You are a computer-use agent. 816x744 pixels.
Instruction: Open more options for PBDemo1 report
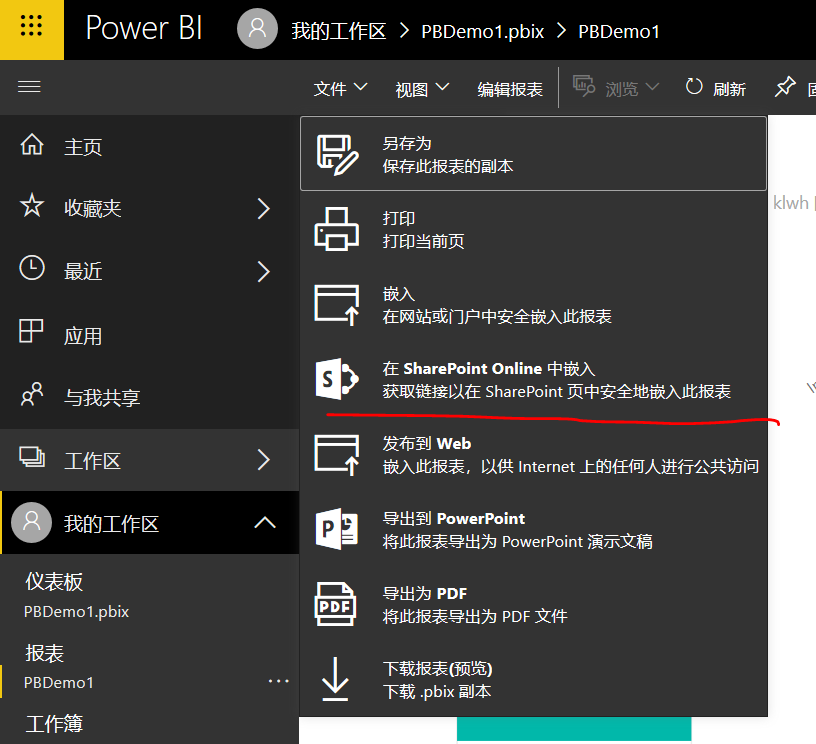278,680
